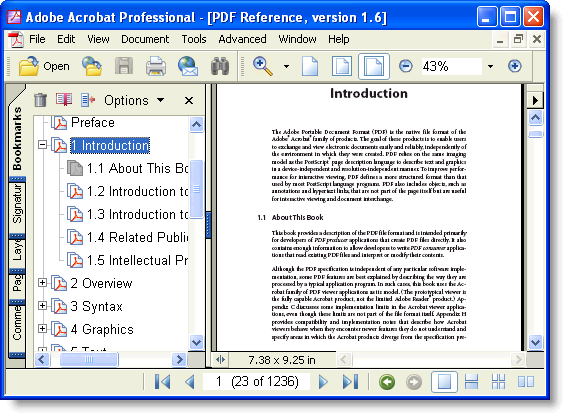
Task: Click the Email globe envelope icon
Action: 188,66
